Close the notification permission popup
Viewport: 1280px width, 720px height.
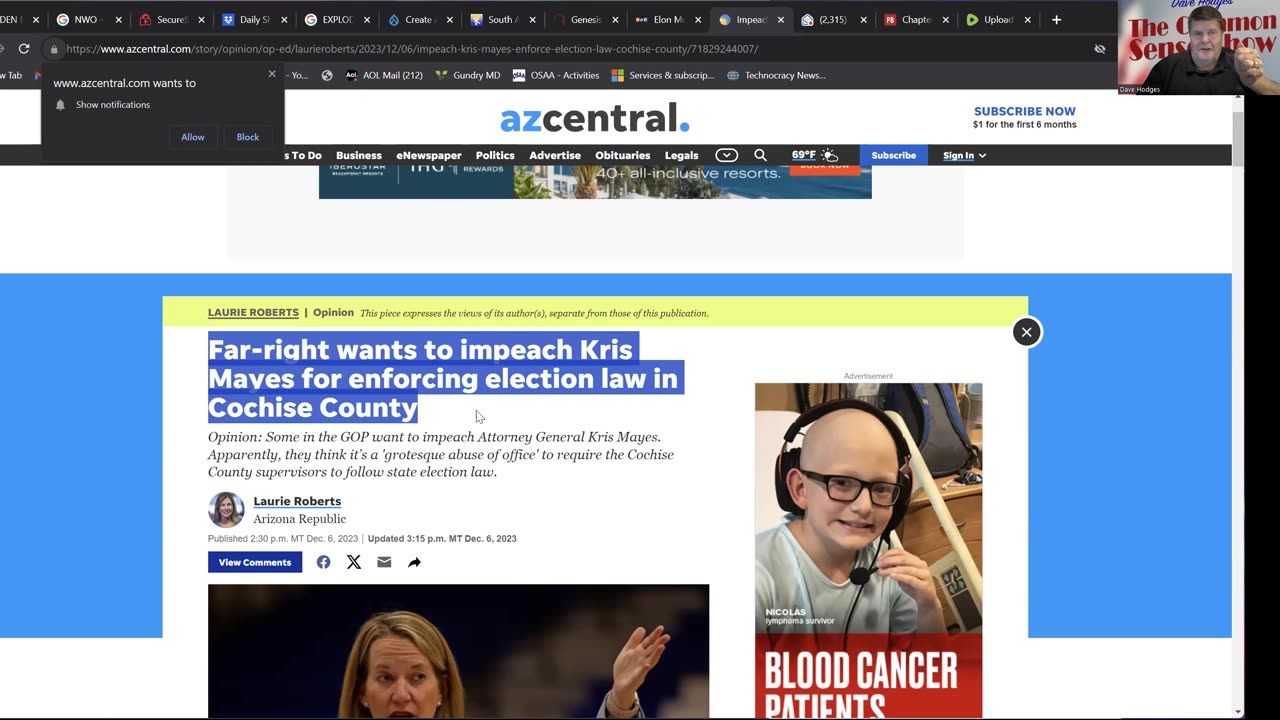click(272, 74)
